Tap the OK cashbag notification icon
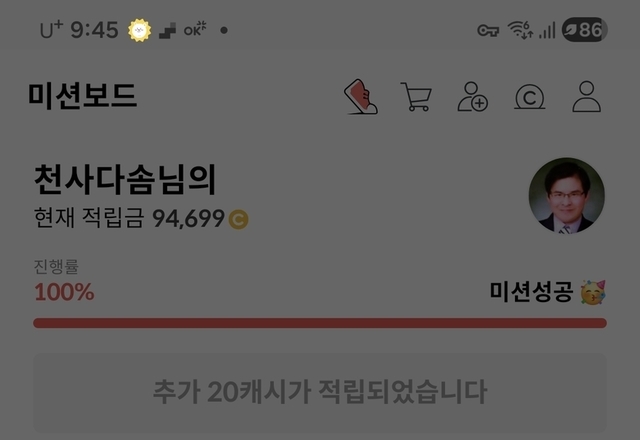 (195, 29)
